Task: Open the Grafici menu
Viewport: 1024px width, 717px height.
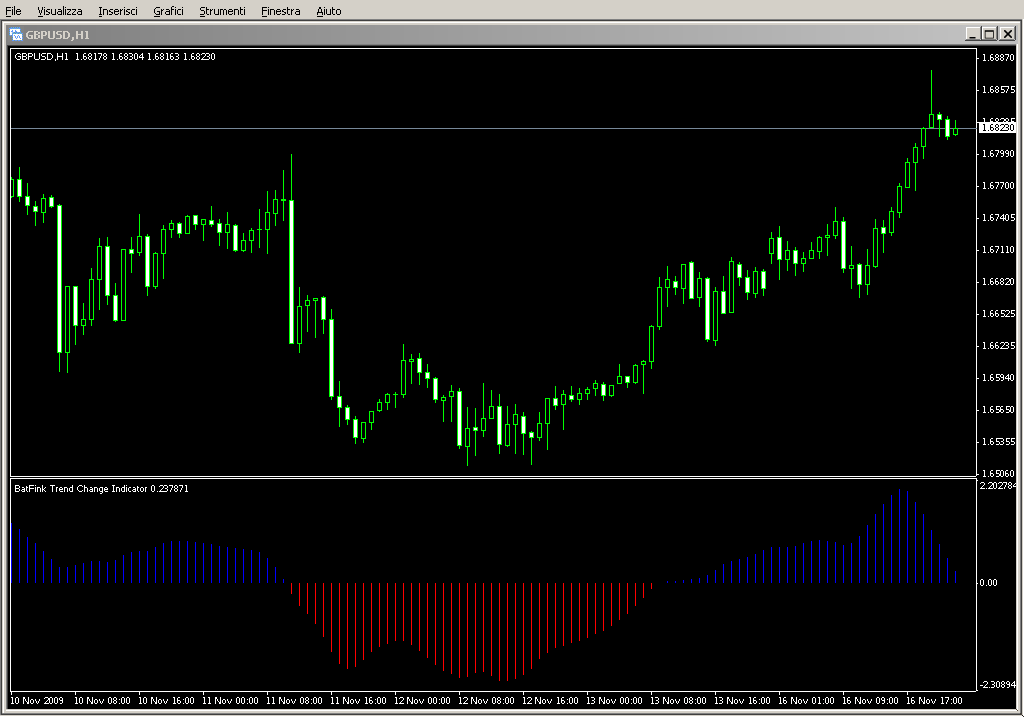Action: [168, 11]
